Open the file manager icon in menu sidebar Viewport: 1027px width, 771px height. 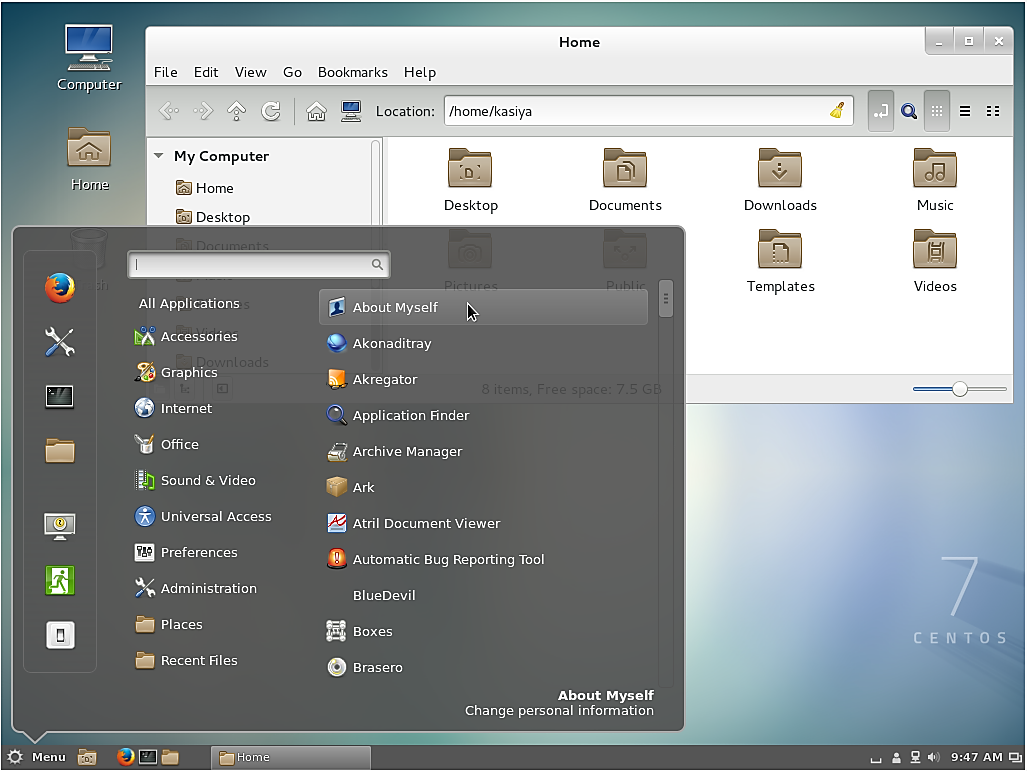click(x=59, y=451)
